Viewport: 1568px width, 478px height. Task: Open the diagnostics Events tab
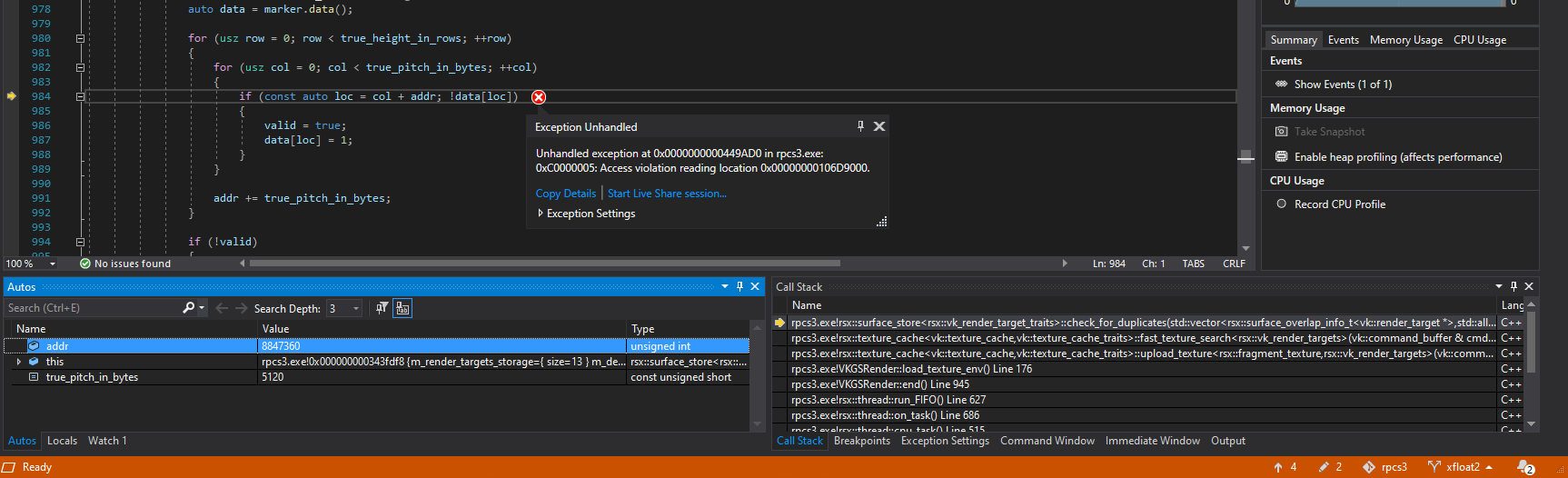1343,40
